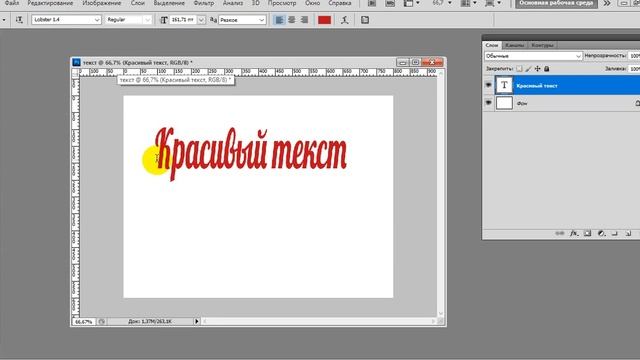Click the font size value field

click(182, 20)
